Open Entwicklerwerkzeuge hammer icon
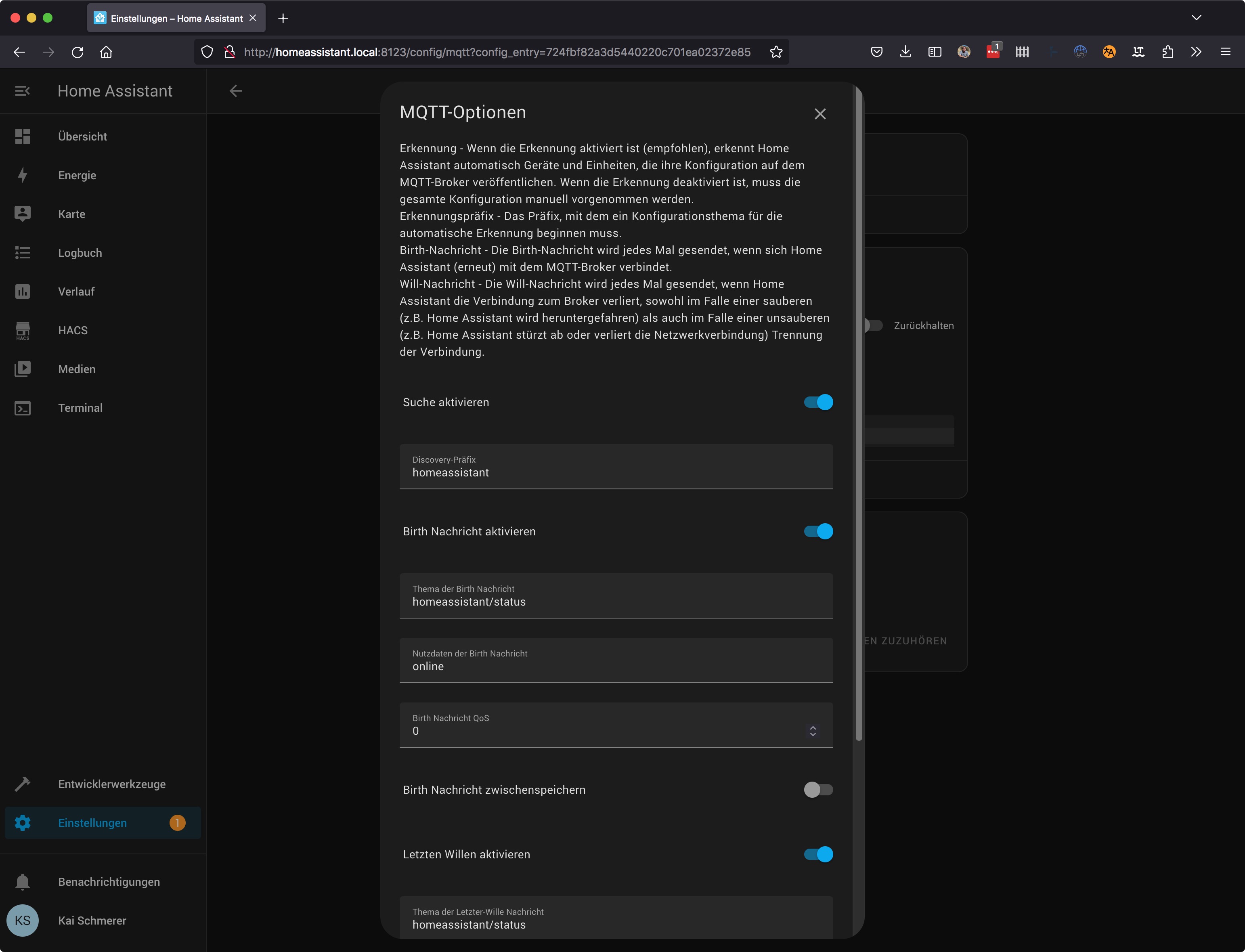The width and height of the screenshot is (1245, 952). point(23,784)
